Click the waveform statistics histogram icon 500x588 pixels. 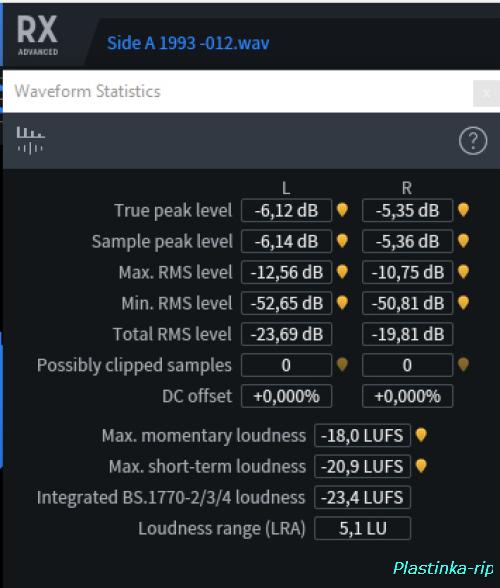coord(30,141)
